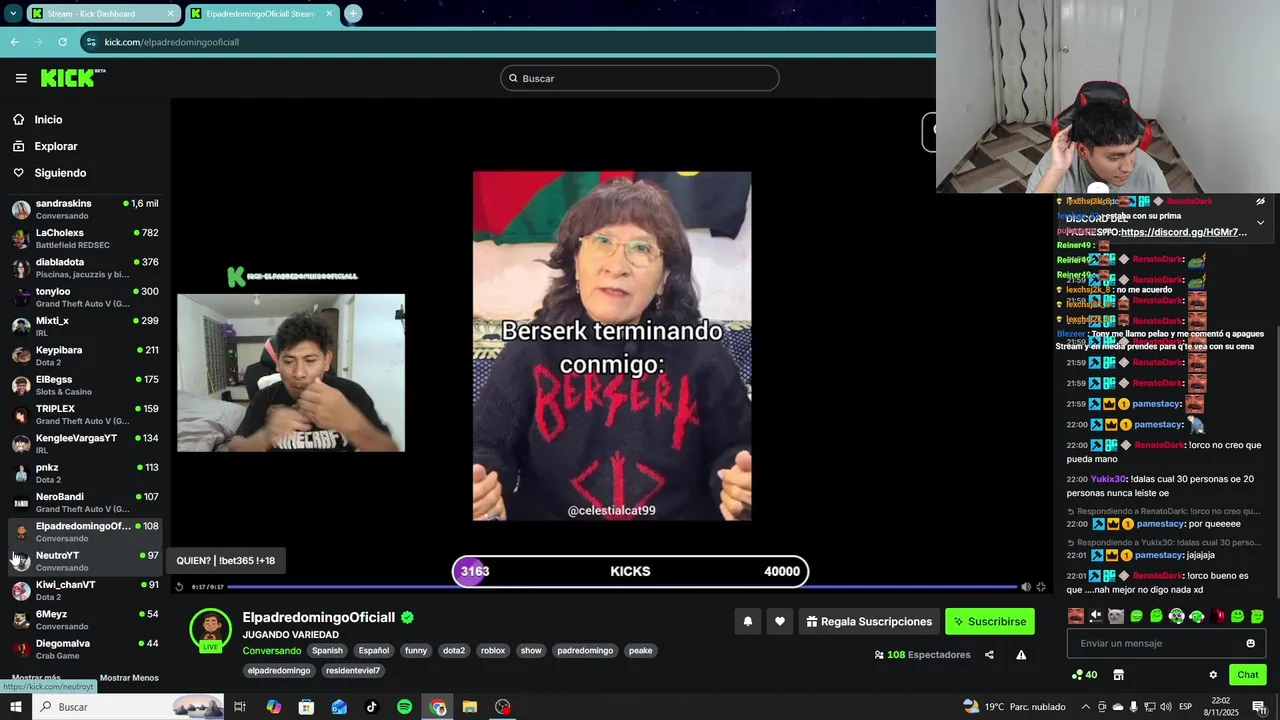
Task: Open NeutroYT channel
Action: 85,561
